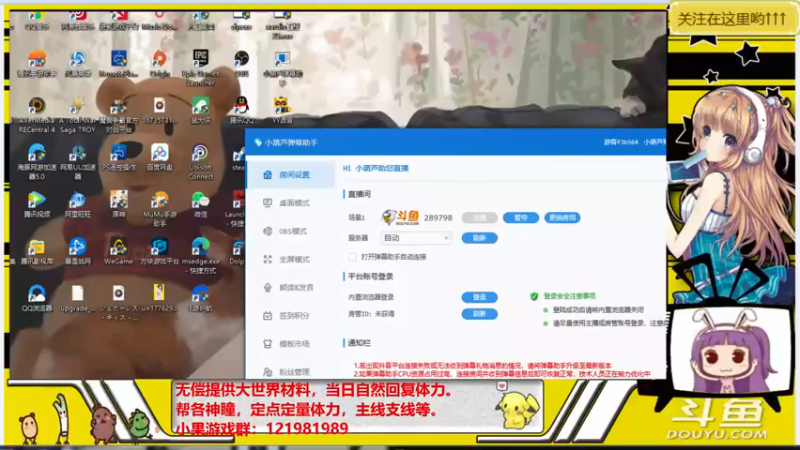Switch to OBS模式 in the sidebar
The image size is (800, 450).
pos(290,231)
